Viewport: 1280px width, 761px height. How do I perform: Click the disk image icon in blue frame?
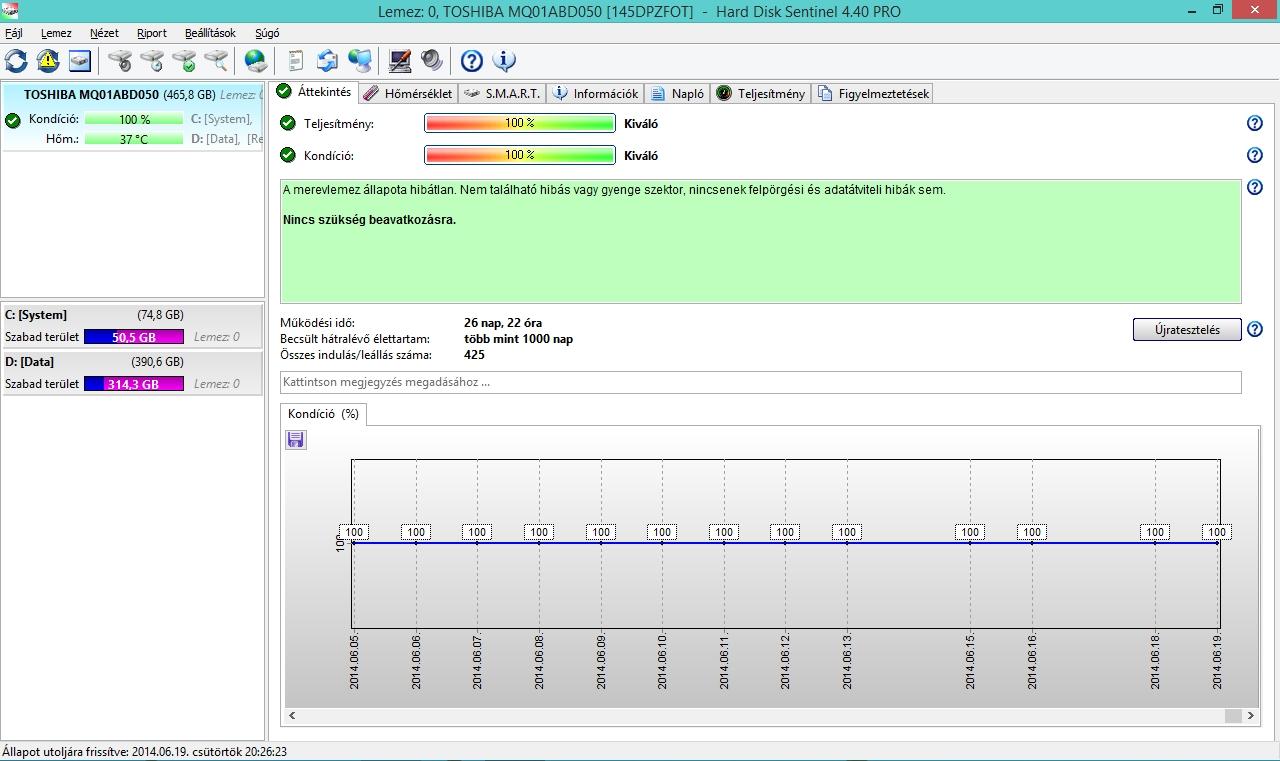[x=80, y=61]
